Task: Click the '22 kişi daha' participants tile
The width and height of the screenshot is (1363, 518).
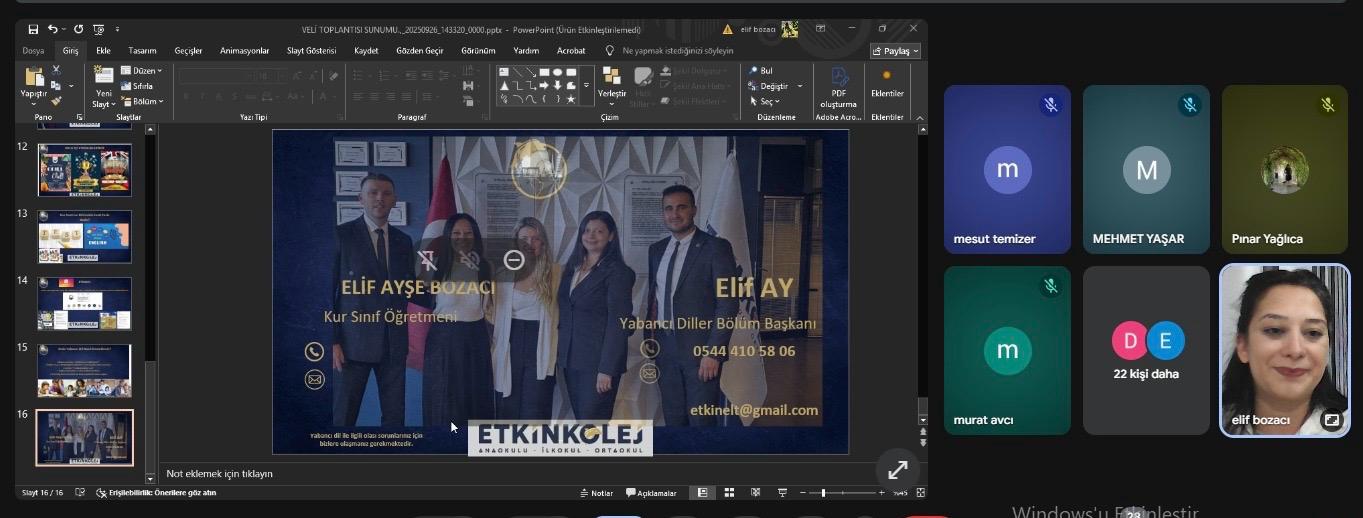Action: (1146, 350)
